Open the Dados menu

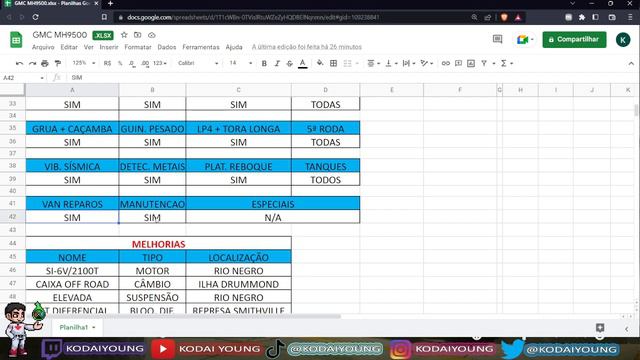click(167, 47)
